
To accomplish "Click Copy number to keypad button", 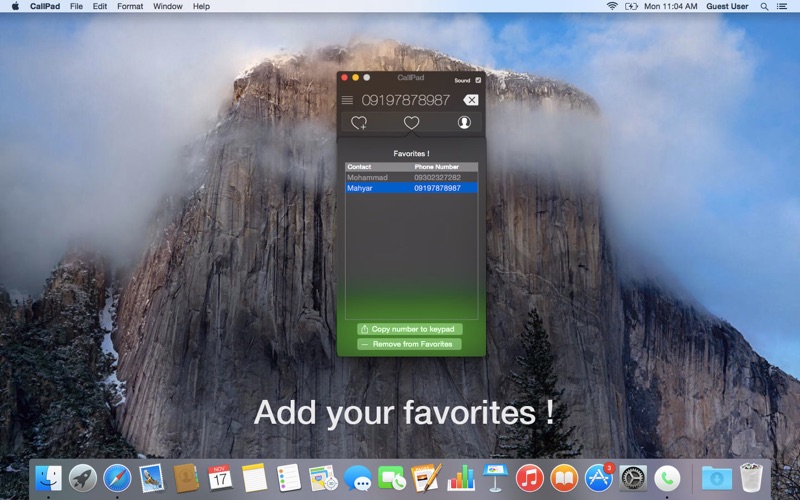I will click(x=410, y=329).
